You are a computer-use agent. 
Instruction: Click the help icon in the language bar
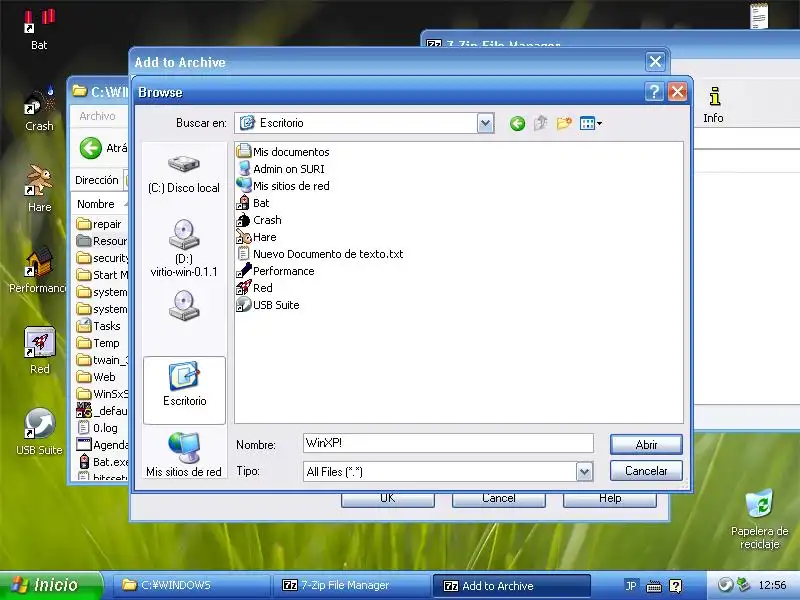[x=676, y=586]
